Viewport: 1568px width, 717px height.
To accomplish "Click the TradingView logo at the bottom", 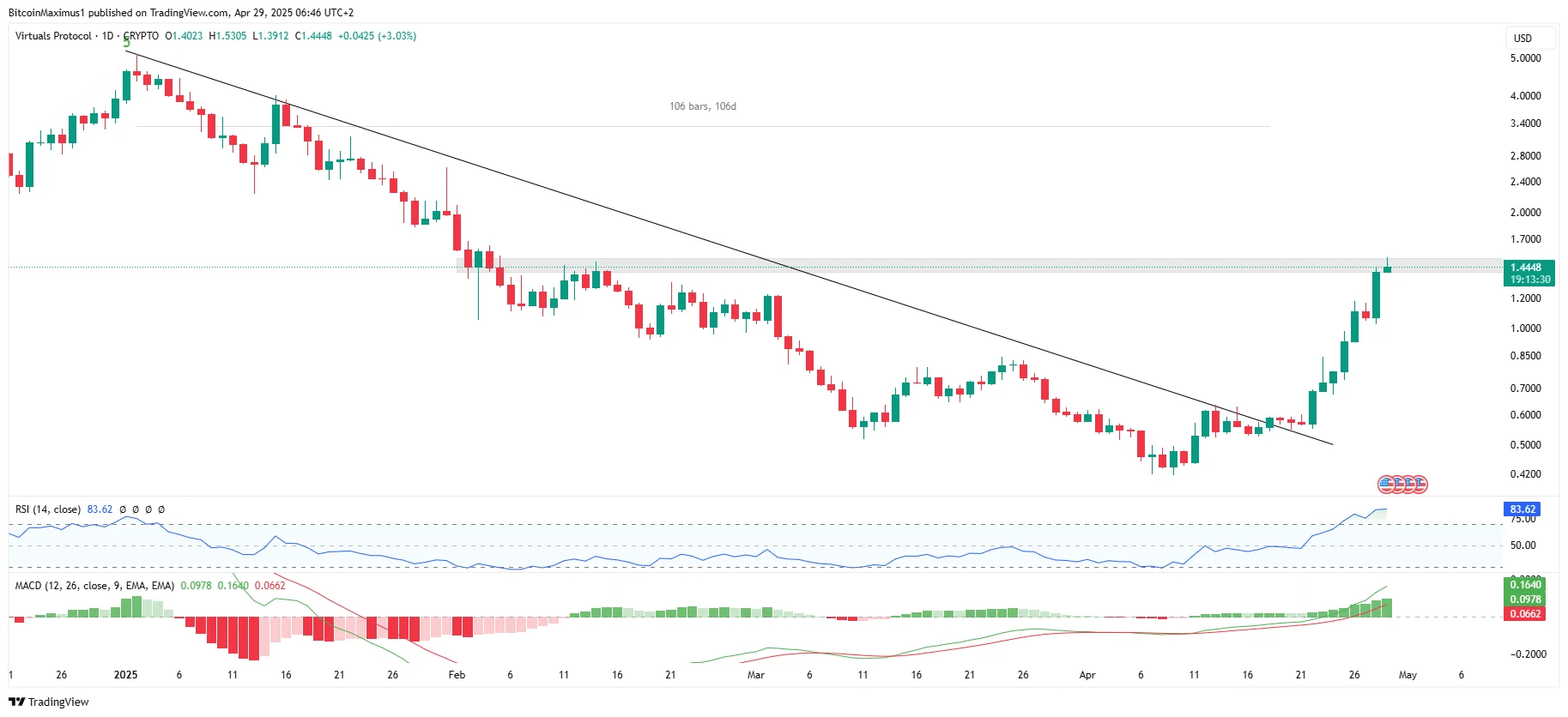I will [49, 702].
